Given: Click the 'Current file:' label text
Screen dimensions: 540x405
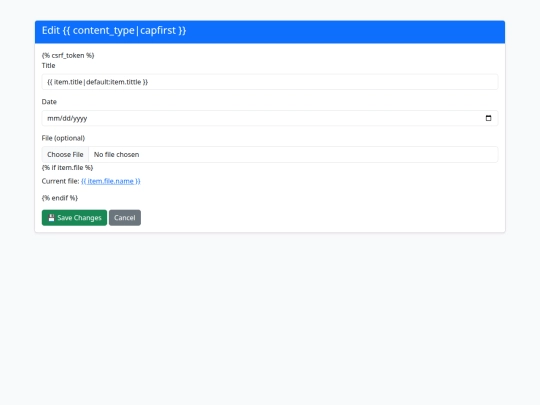Looking at the screenshot, I should click(x=60, y=181).
